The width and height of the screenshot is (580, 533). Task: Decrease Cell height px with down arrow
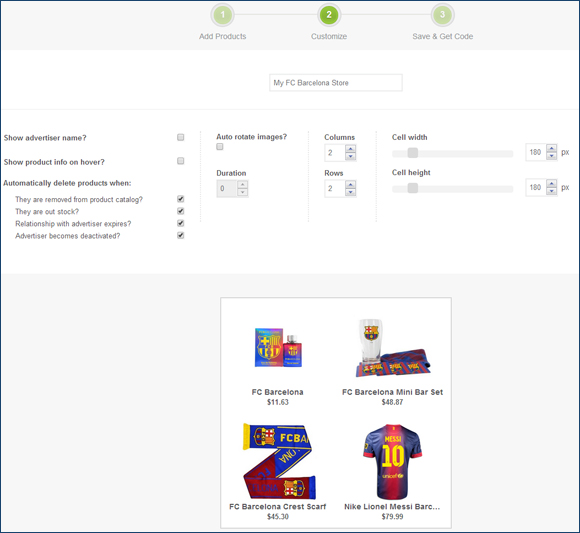click(x=552, y=191)
